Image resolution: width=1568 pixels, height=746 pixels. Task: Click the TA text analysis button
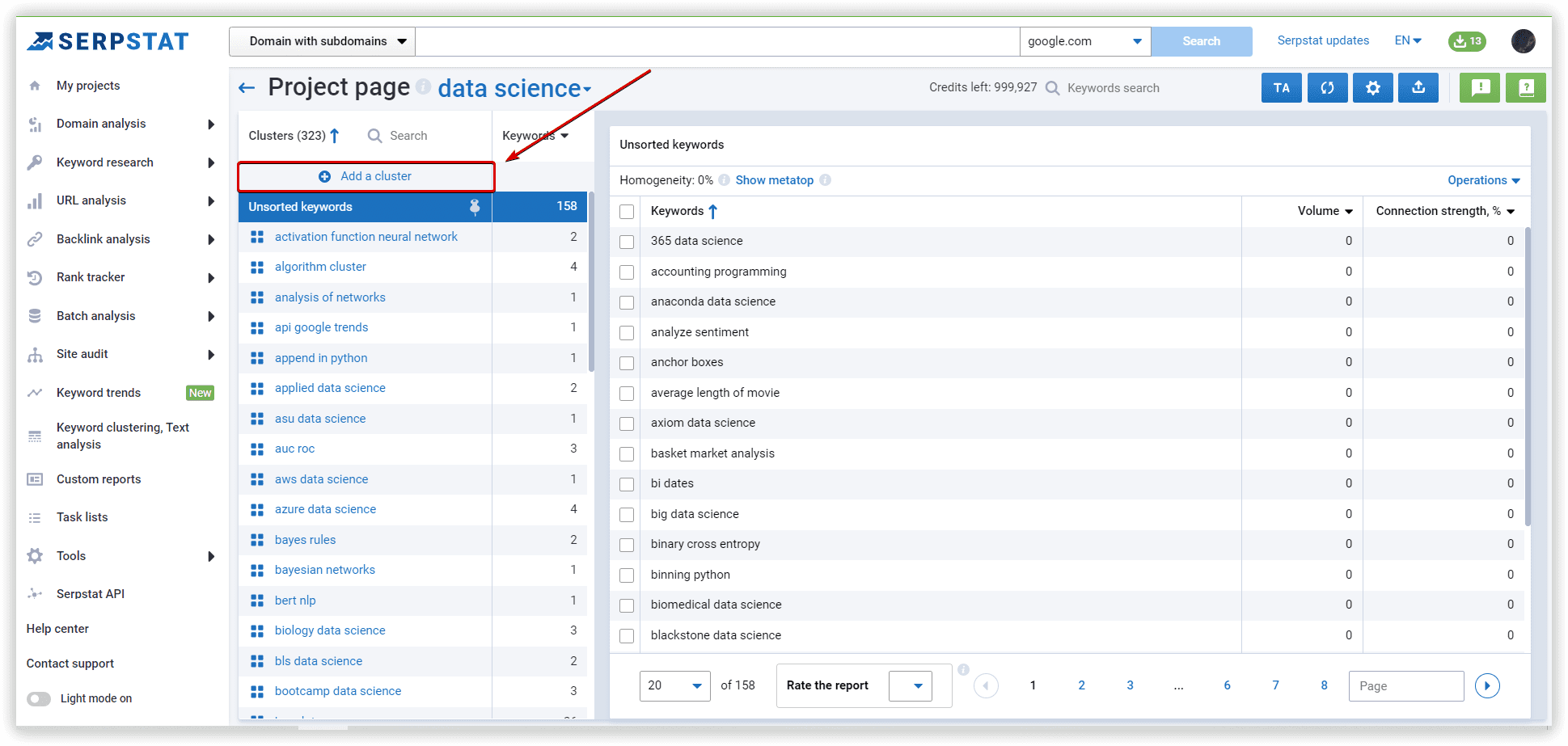coord(1281,88)
